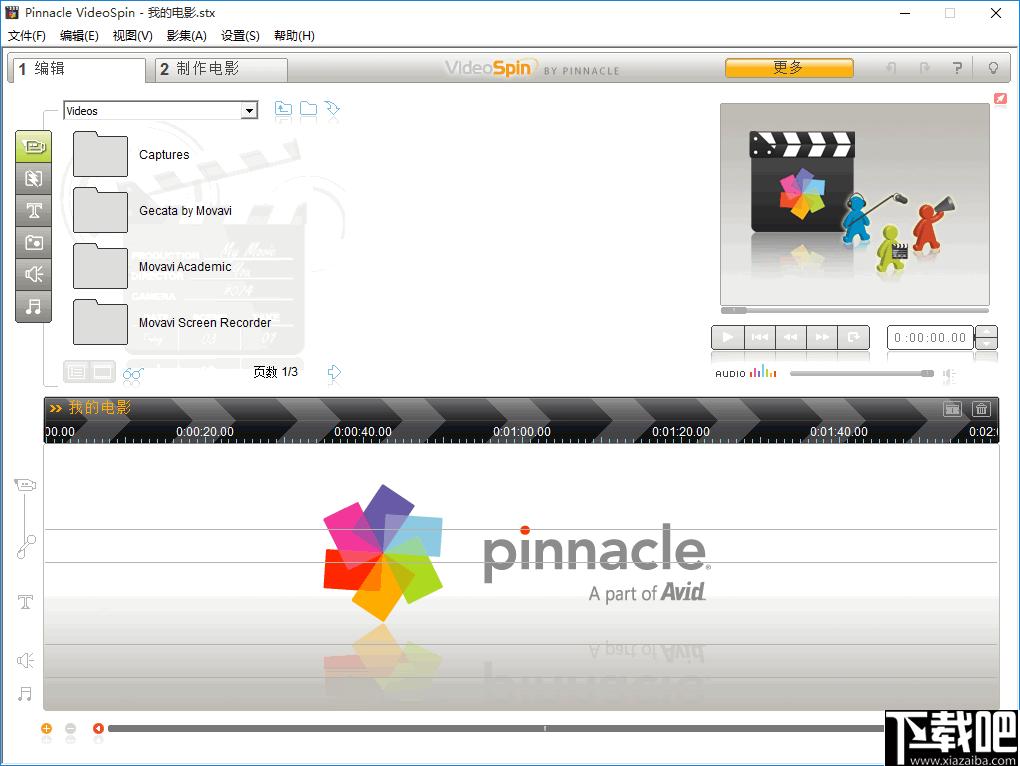Click the browse folder icon
1020x766 pixels.
(308, 109)
